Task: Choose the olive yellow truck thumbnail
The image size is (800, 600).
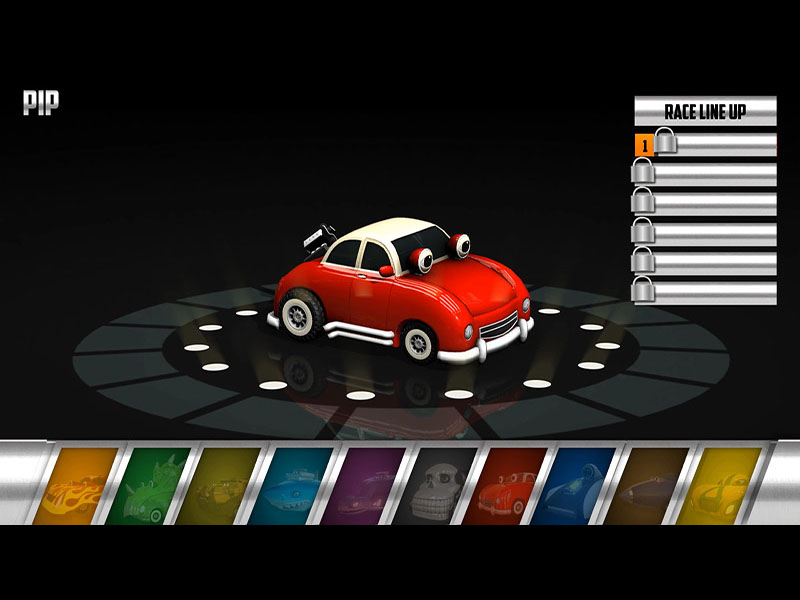Action: 218,486
